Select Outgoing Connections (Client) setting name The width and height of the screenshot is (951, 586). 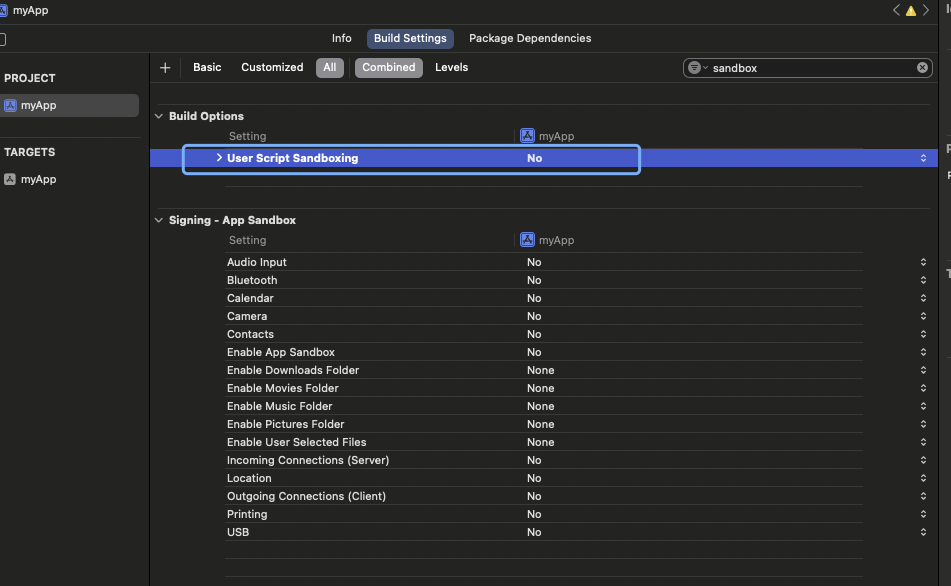click(x=306, y=496)
